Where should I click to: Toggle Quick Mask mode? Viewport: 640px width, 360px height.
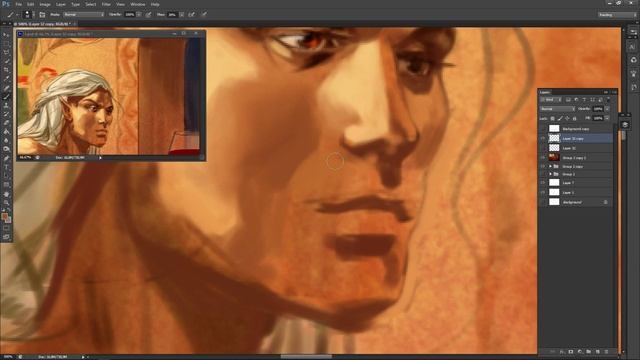(x=6, y=227)
